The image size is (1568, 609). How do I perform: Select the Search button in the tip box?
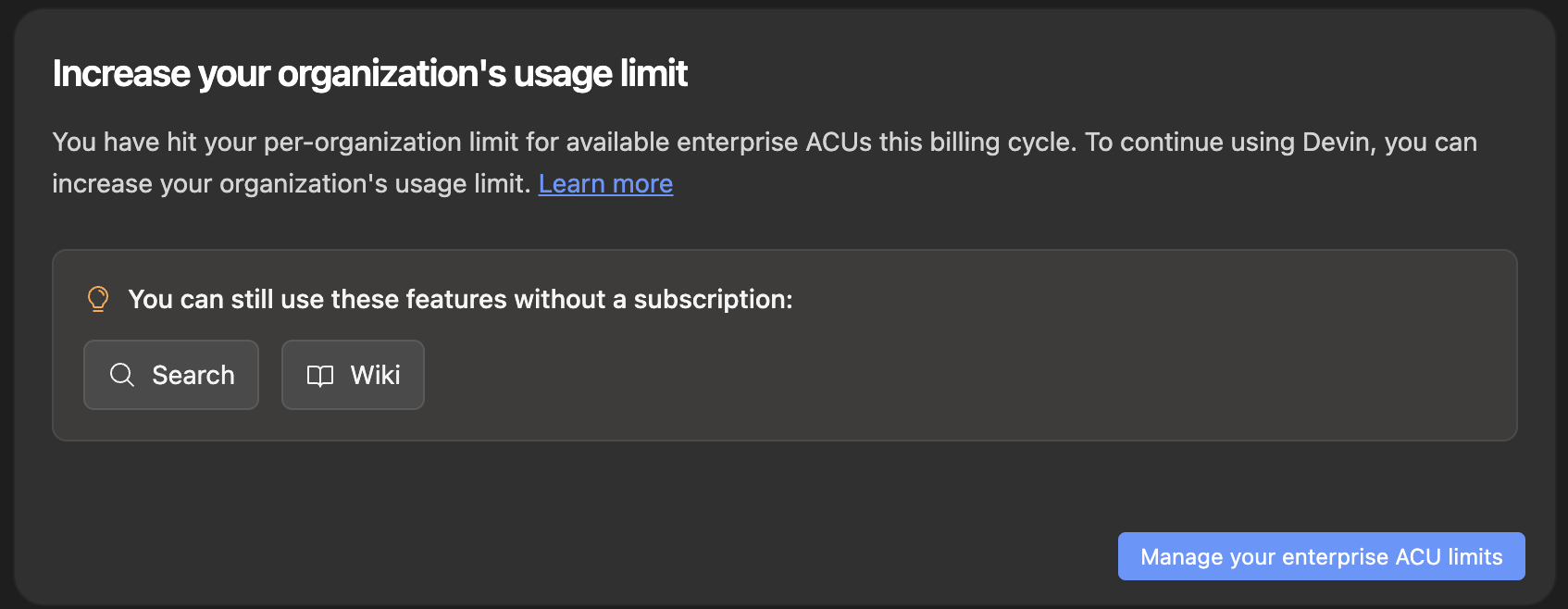(170, 375)
